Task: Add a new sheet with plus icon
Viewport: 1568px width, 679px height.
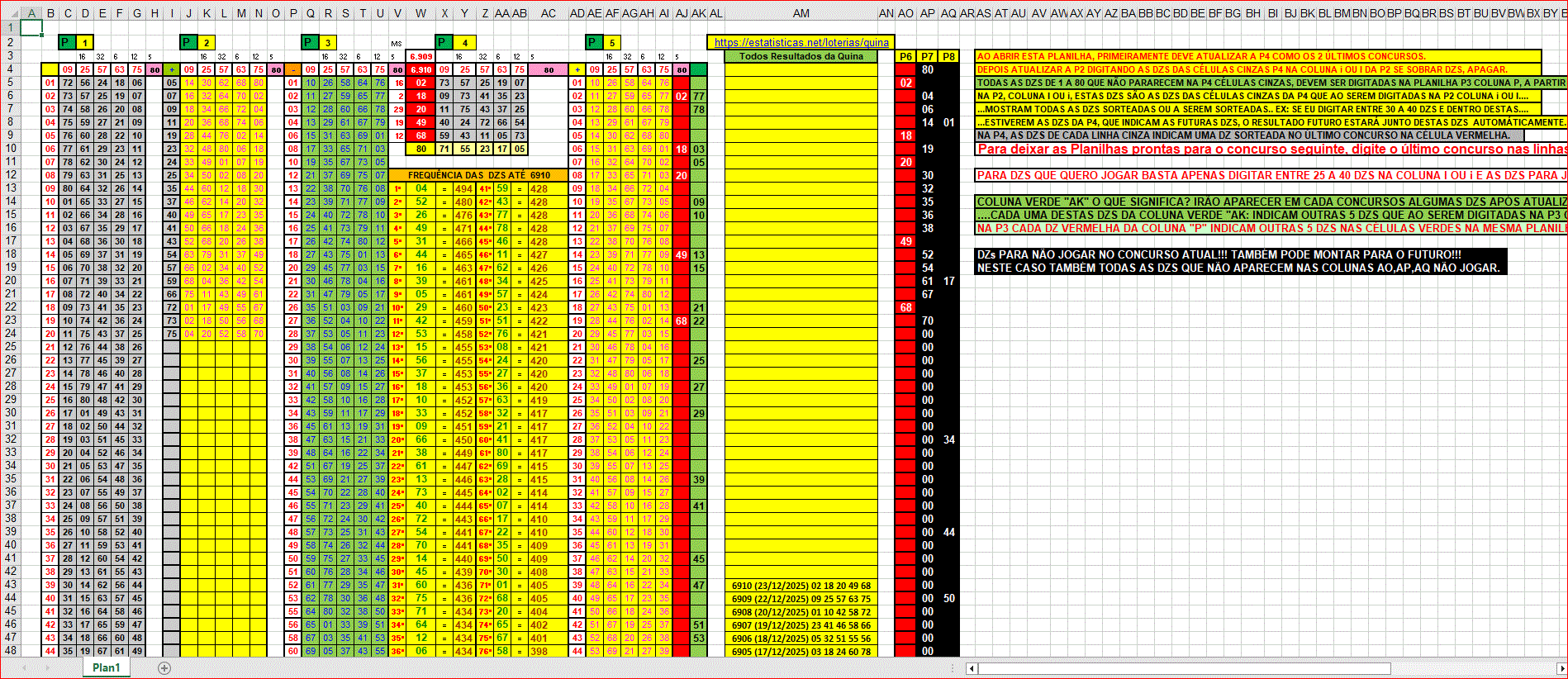Action: click(x=164, y=668)
